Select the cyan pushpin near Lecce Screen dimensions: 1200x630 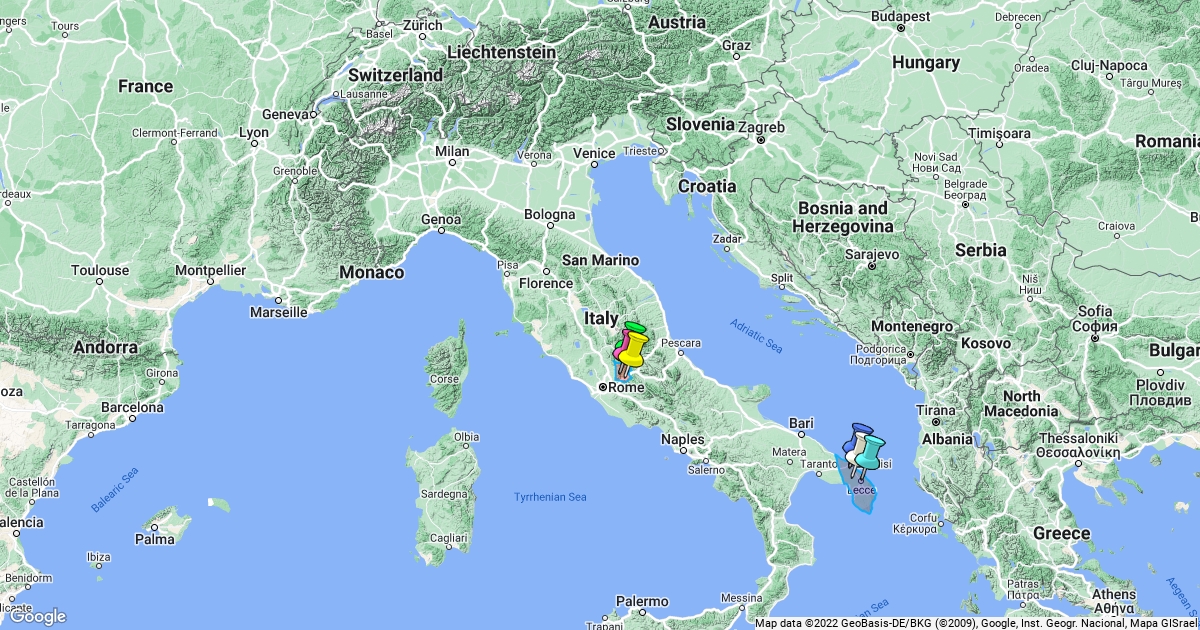pos(871,448)
